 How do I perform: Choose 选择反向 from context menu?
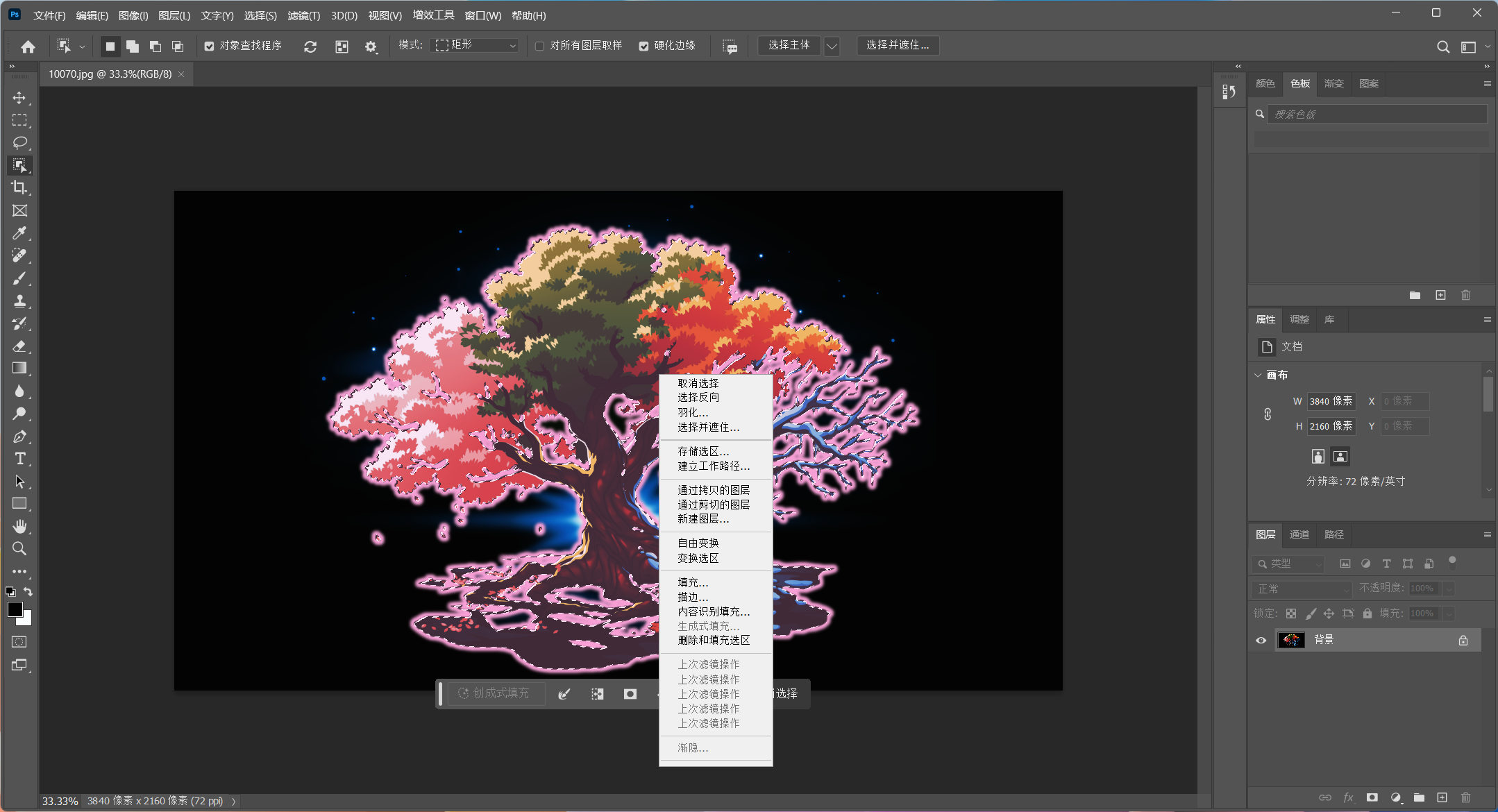tap(698, 397)
